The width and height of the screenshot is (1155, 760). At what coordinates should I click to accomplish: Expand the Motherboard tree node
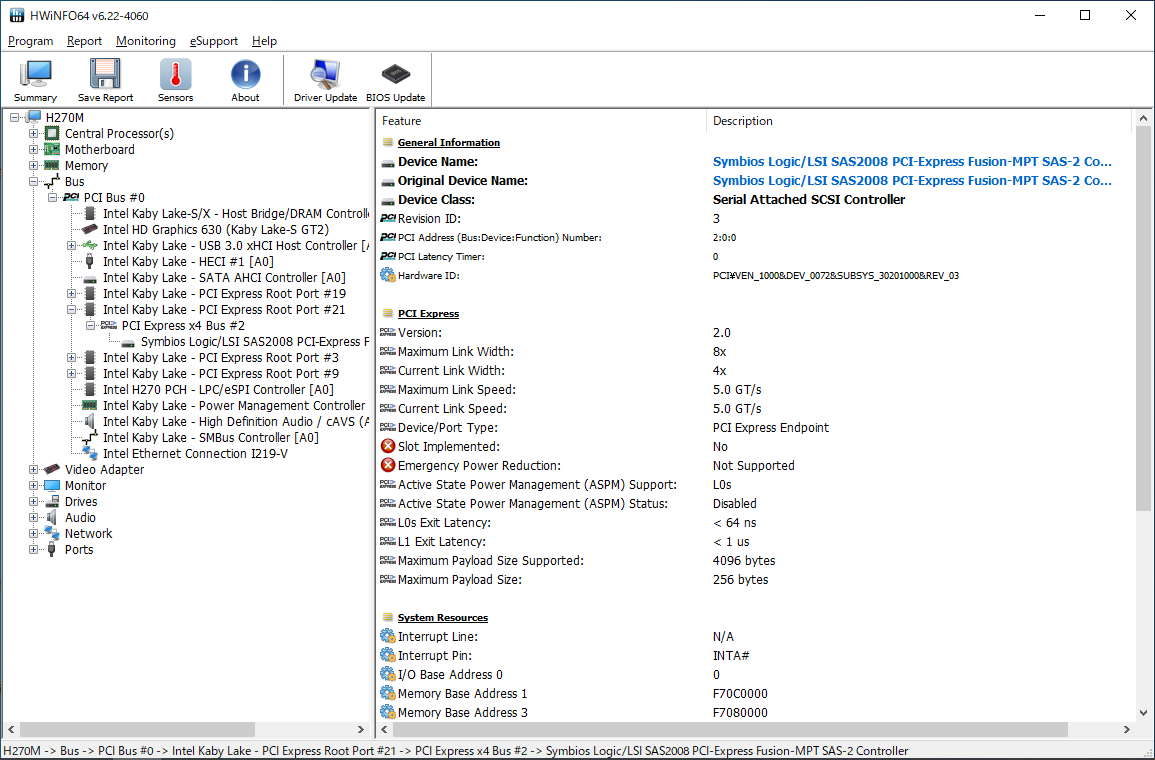(33, 149)
